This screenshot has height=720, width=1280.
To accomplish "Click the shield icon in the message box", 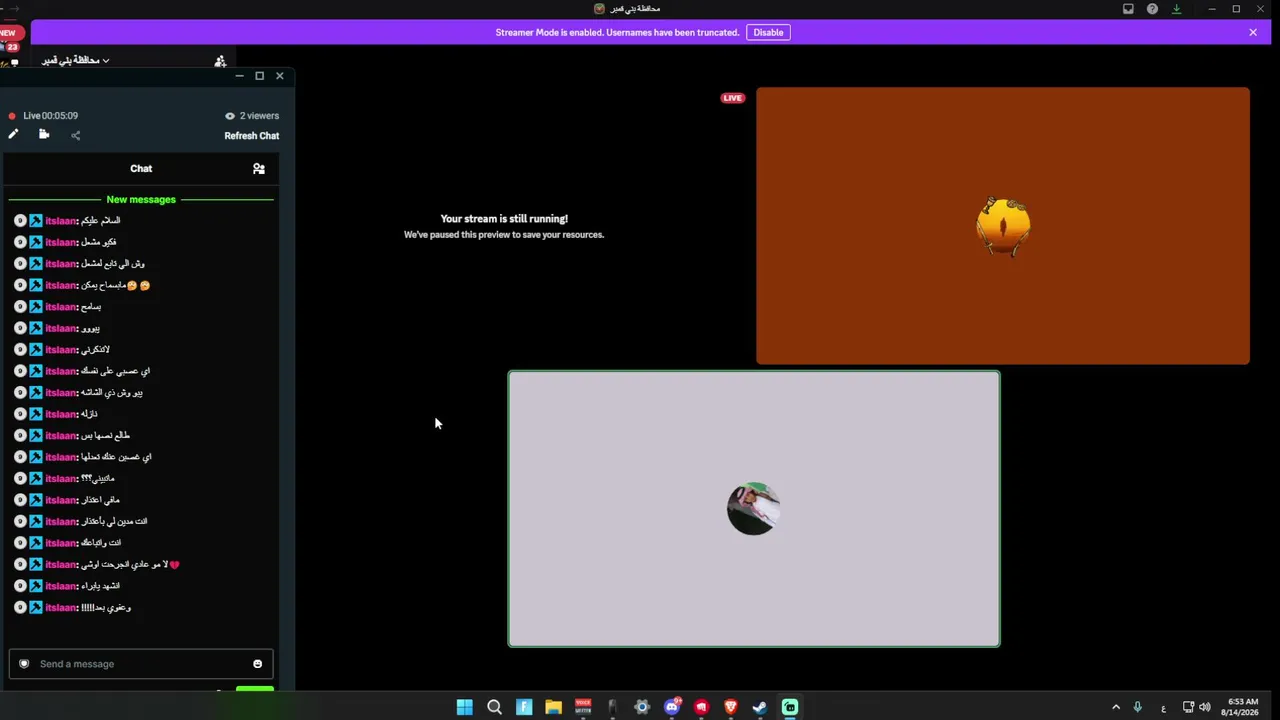I will [x=24, y=664].
